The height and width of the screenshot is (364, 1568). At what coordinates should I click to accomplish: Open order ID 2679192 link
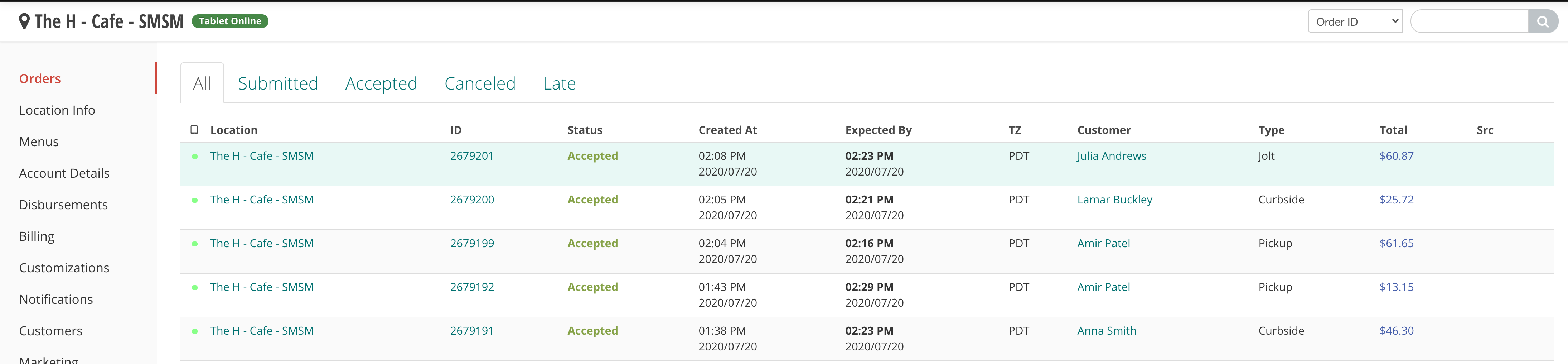coord(472,287)
